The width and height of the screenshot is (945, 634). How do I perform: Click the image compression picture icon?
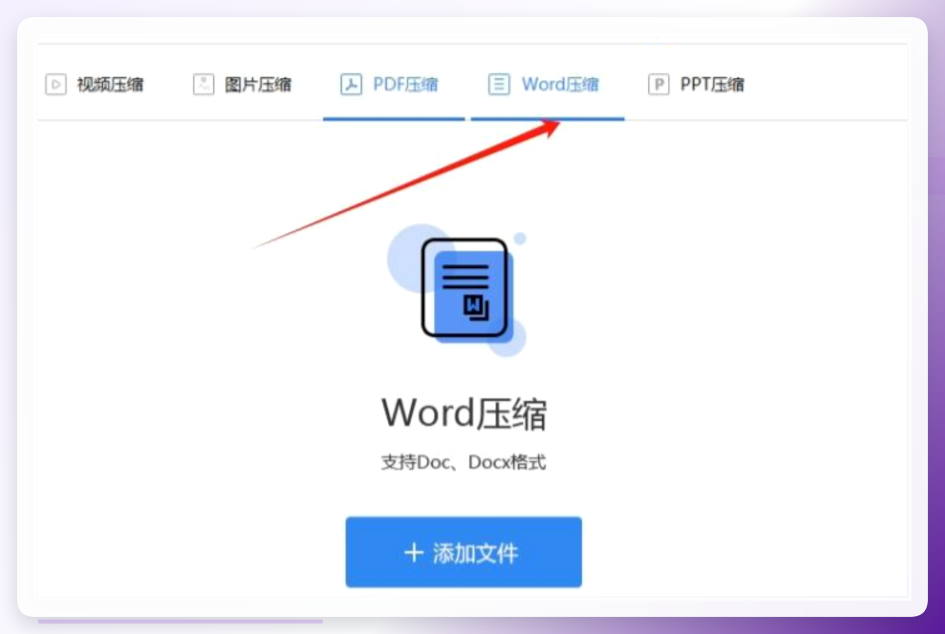pos(203,84)
